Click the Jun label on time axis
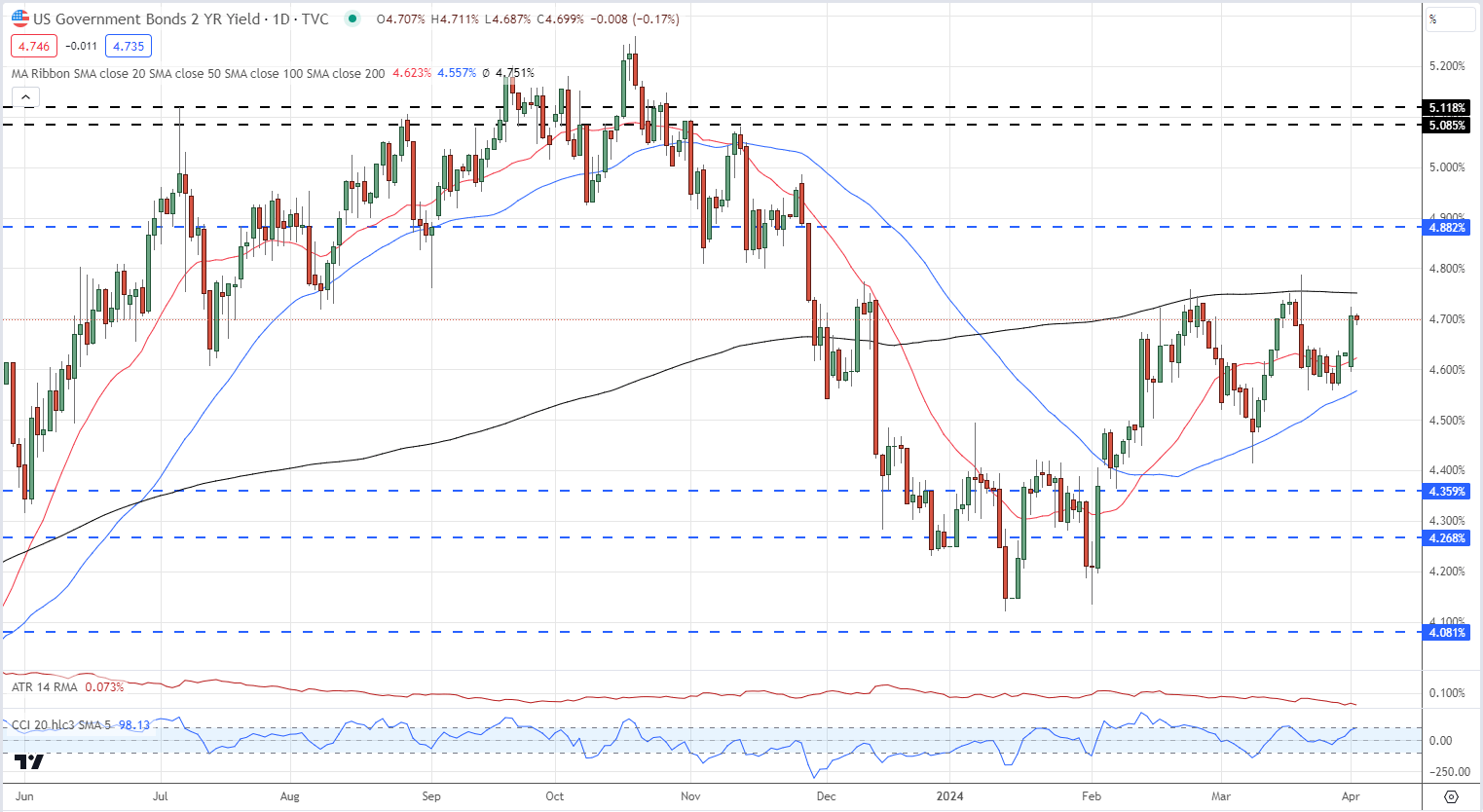Viewport: 1483px width, 812px height. pos(24,796)
